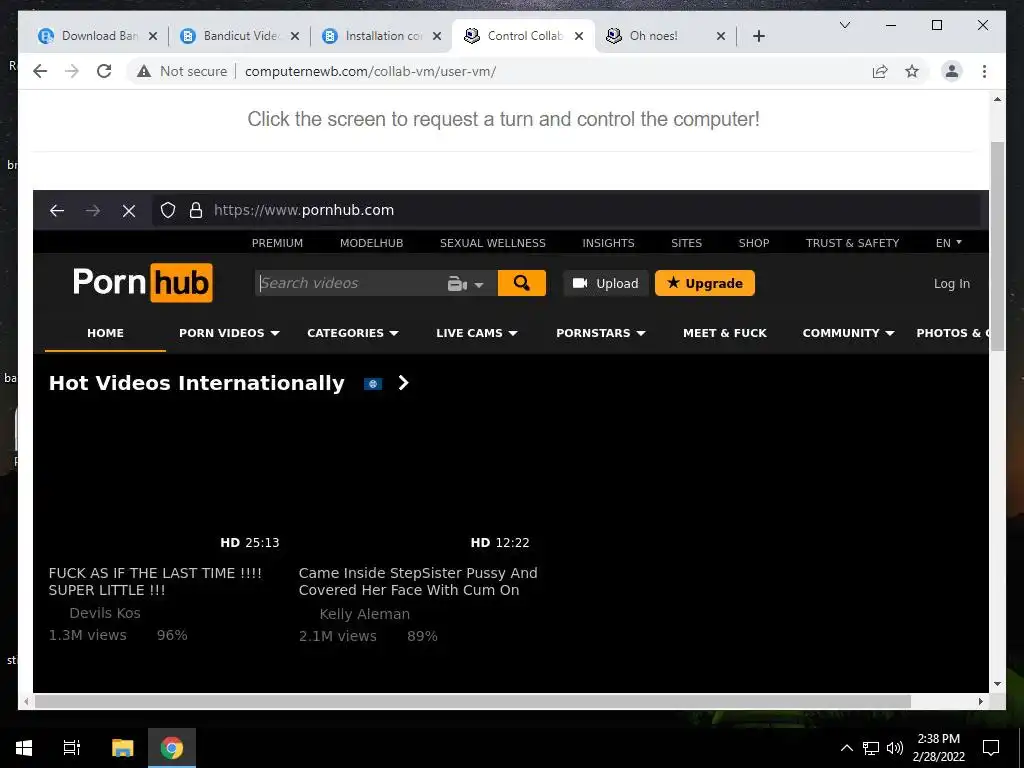Viewport: 1024px width, 768px height.
Task: Open the Chrome profile avatar
Action: [952, 71]
